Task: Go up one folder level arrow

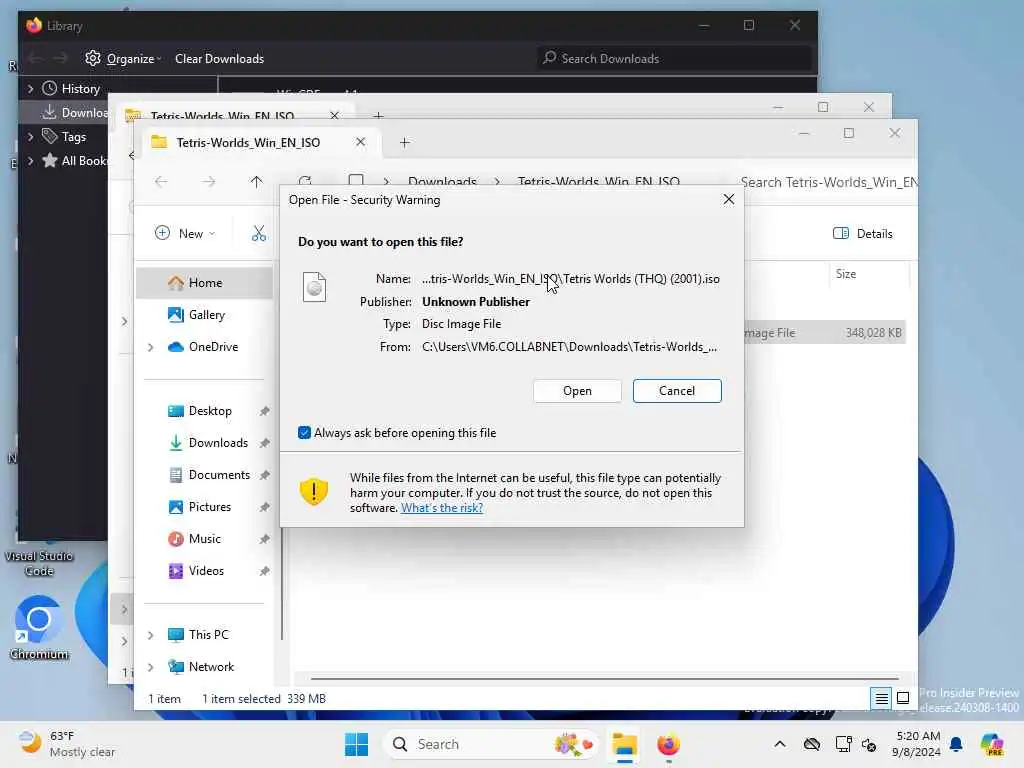Action: point(257,182)
